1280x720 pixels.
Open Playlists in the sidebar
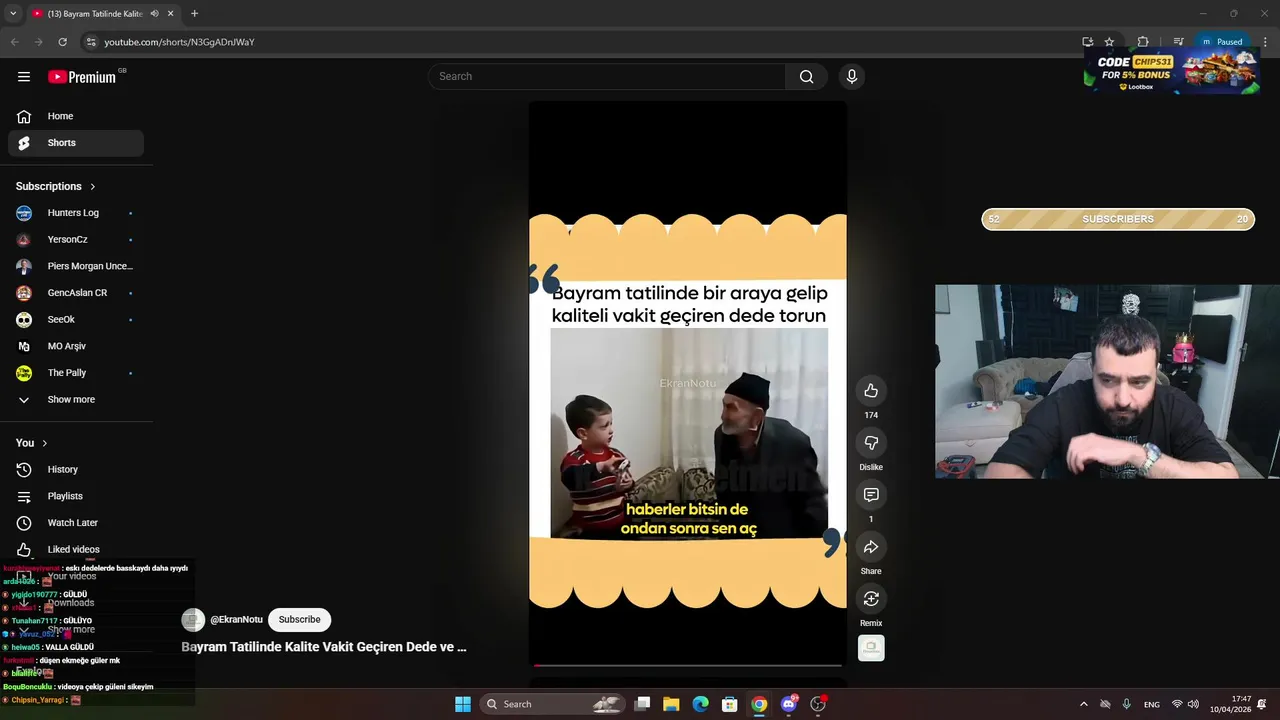click(x=76, y=496)
